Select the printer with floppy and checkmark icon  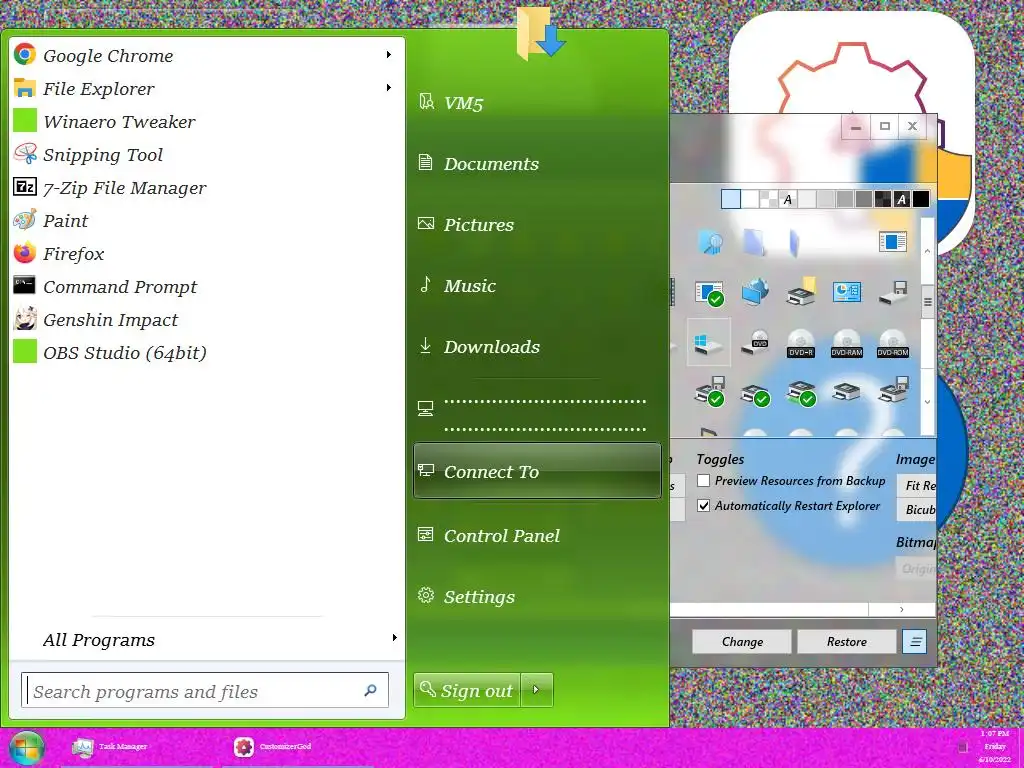tap(709, 391)
